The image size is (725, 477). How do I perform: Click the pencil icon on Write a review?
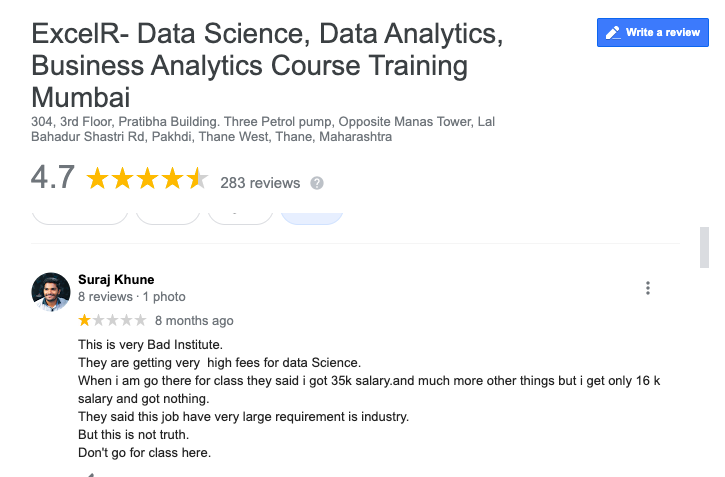[x=612, y=32]
